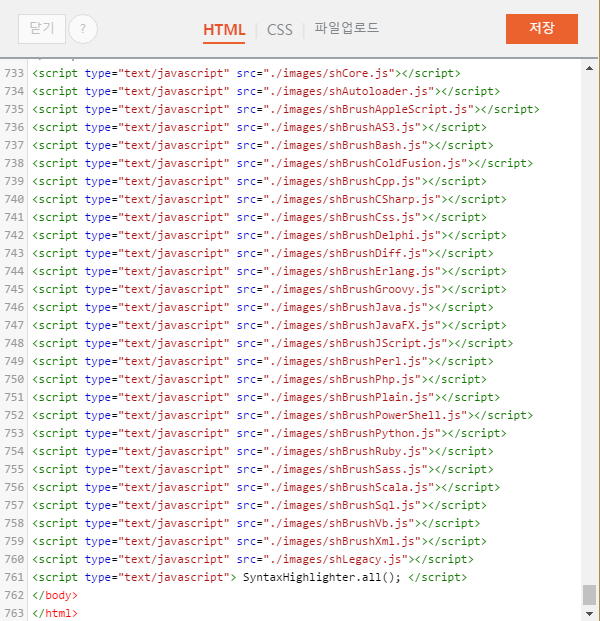Screen dimensions: 600x621
Task: Click the shBrushScala.js line
Action: tap(266, 488)
